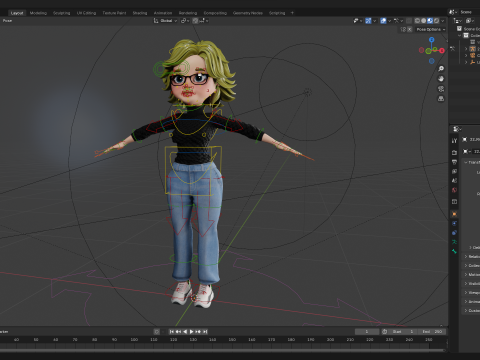The width and height of the screenshot is (480, 360).
Task: Open the Output properties tab
Action: coord(454,162)
